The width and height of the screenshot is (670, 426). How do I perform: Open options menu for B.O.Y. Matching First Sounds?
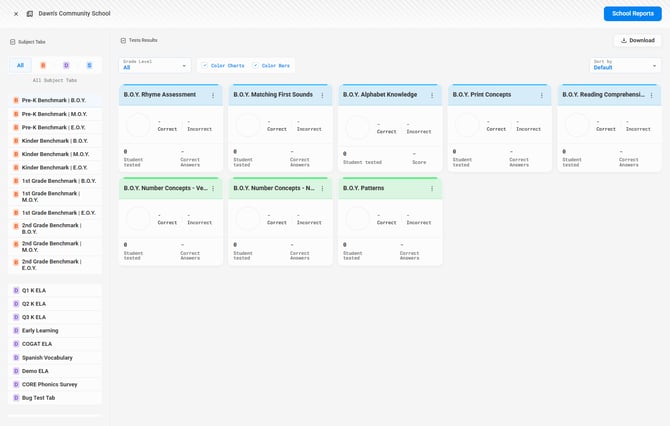322,95
